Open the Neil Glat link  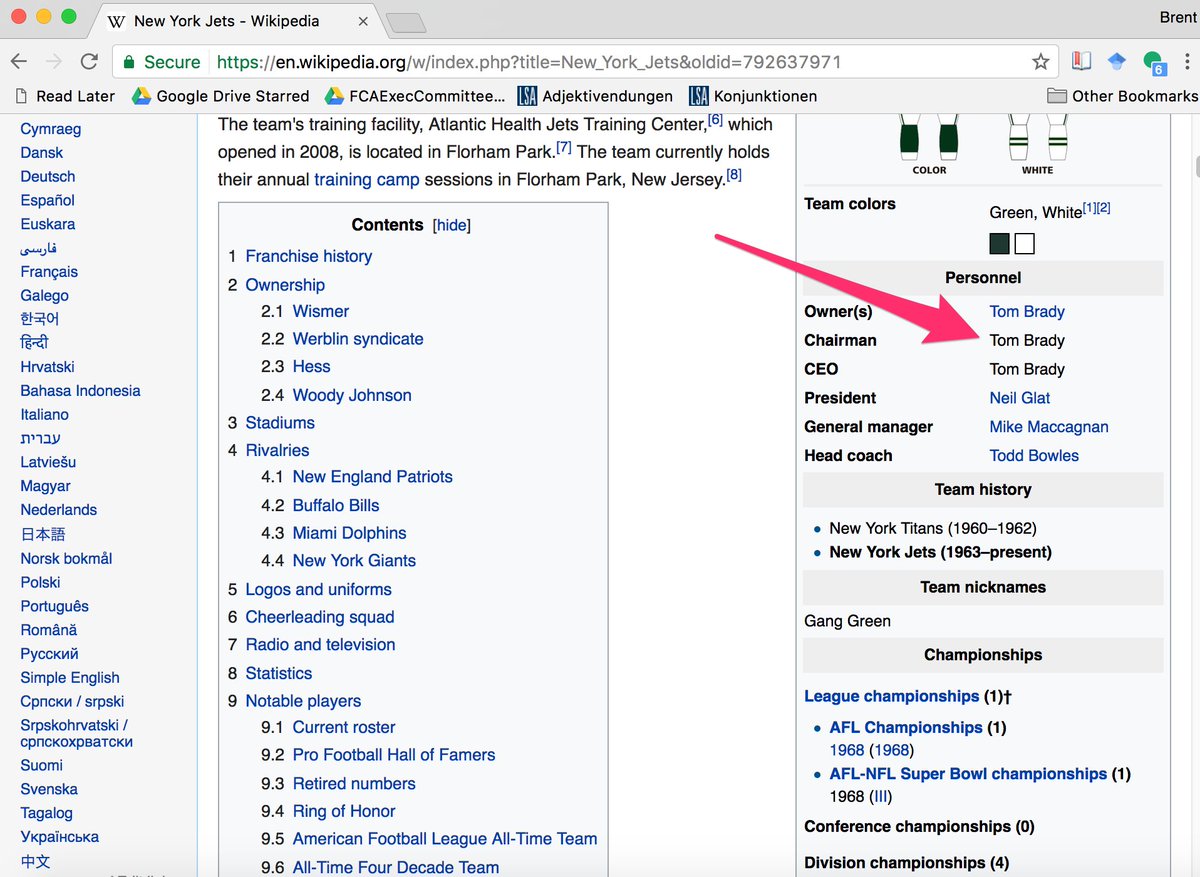click(x=1020, y=398)
